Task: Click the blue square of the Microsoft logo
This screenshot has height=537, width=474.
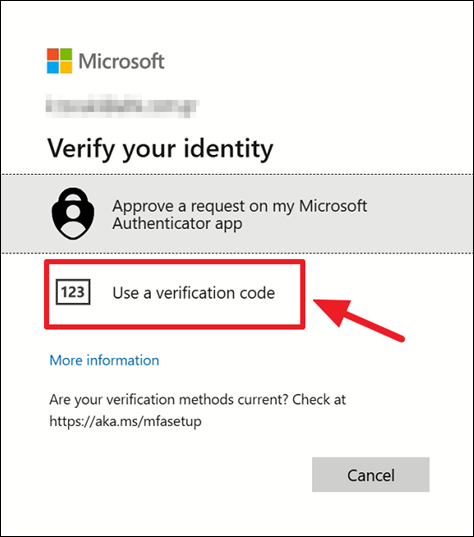Action: (53, 67)
